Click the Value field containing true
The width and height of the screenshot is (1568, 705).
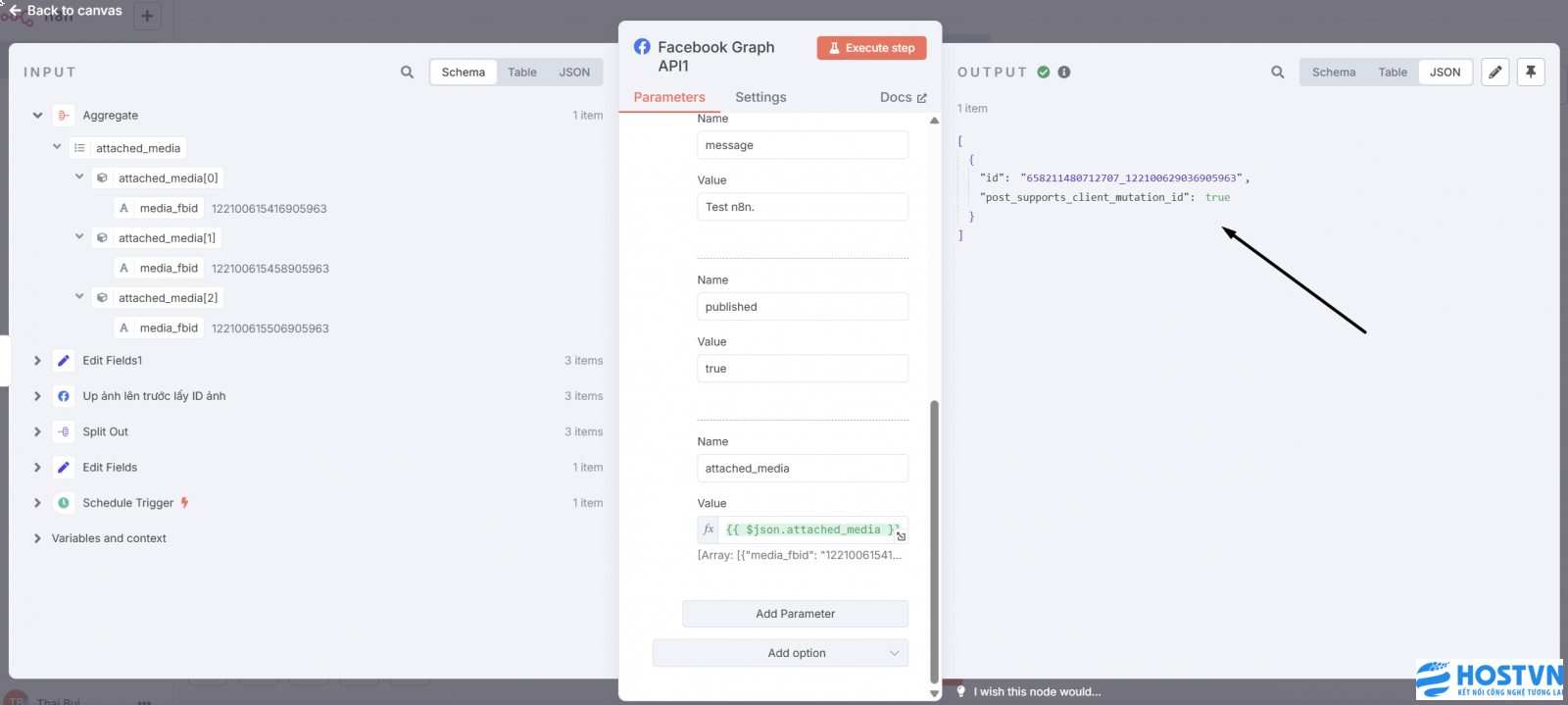click(x=803, y=369)
